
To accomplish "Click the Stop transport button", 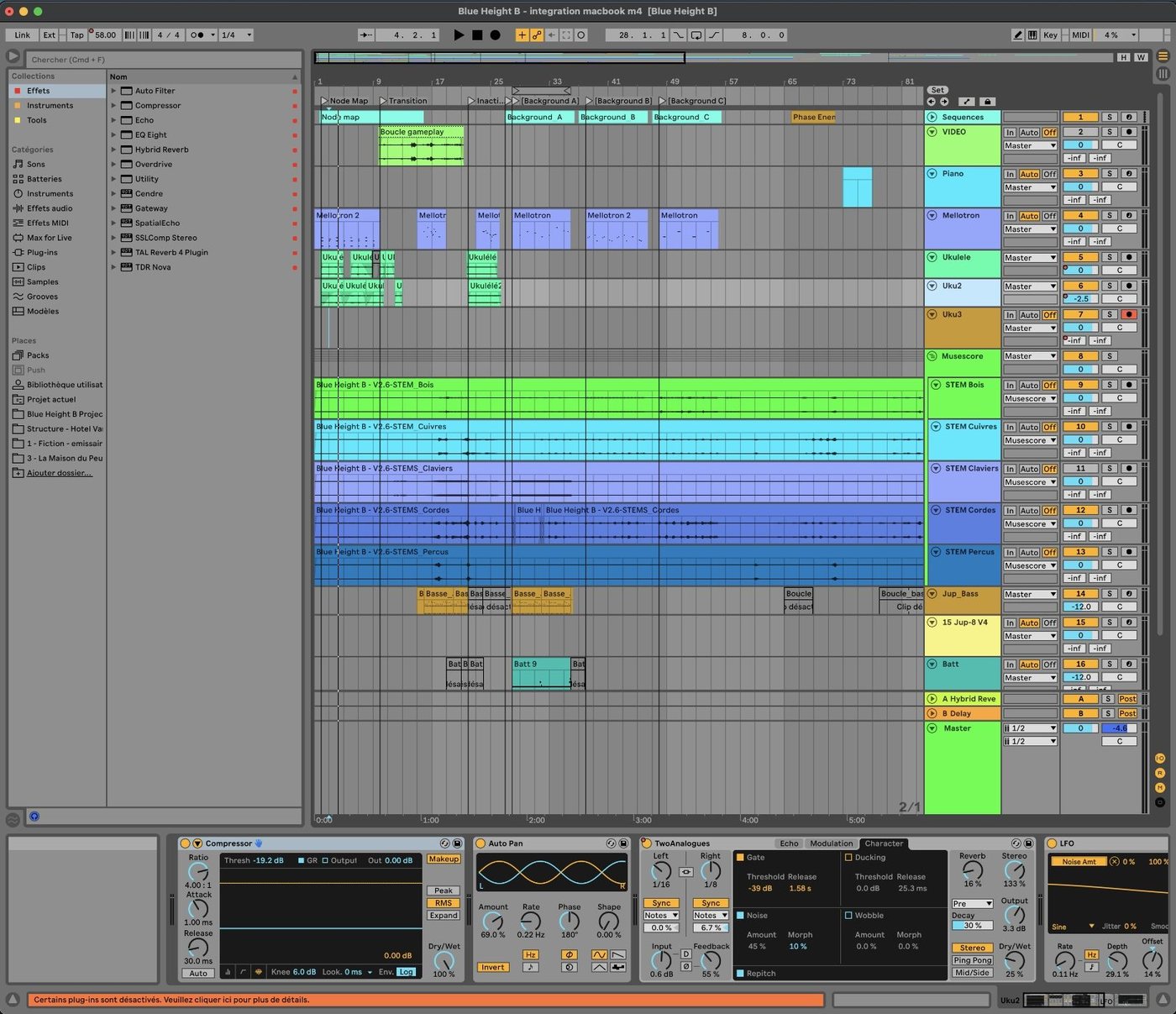I will click(x=477, y=35).
